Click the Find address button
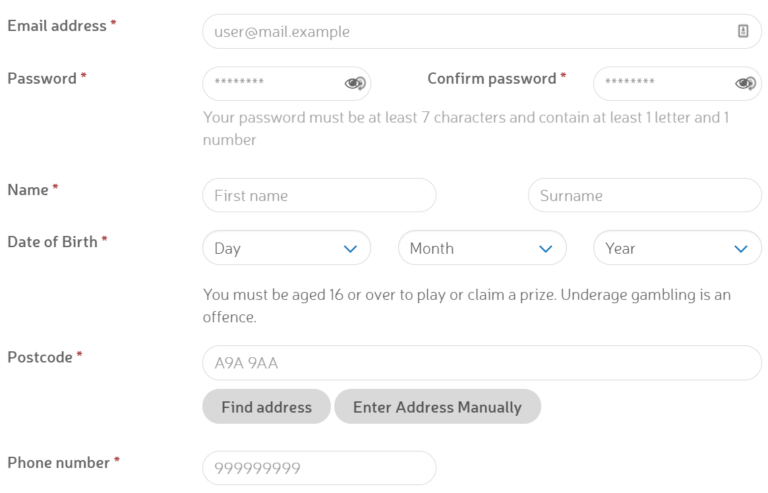Viewport: 768px width, 493px height. click(x=266, y=407)
